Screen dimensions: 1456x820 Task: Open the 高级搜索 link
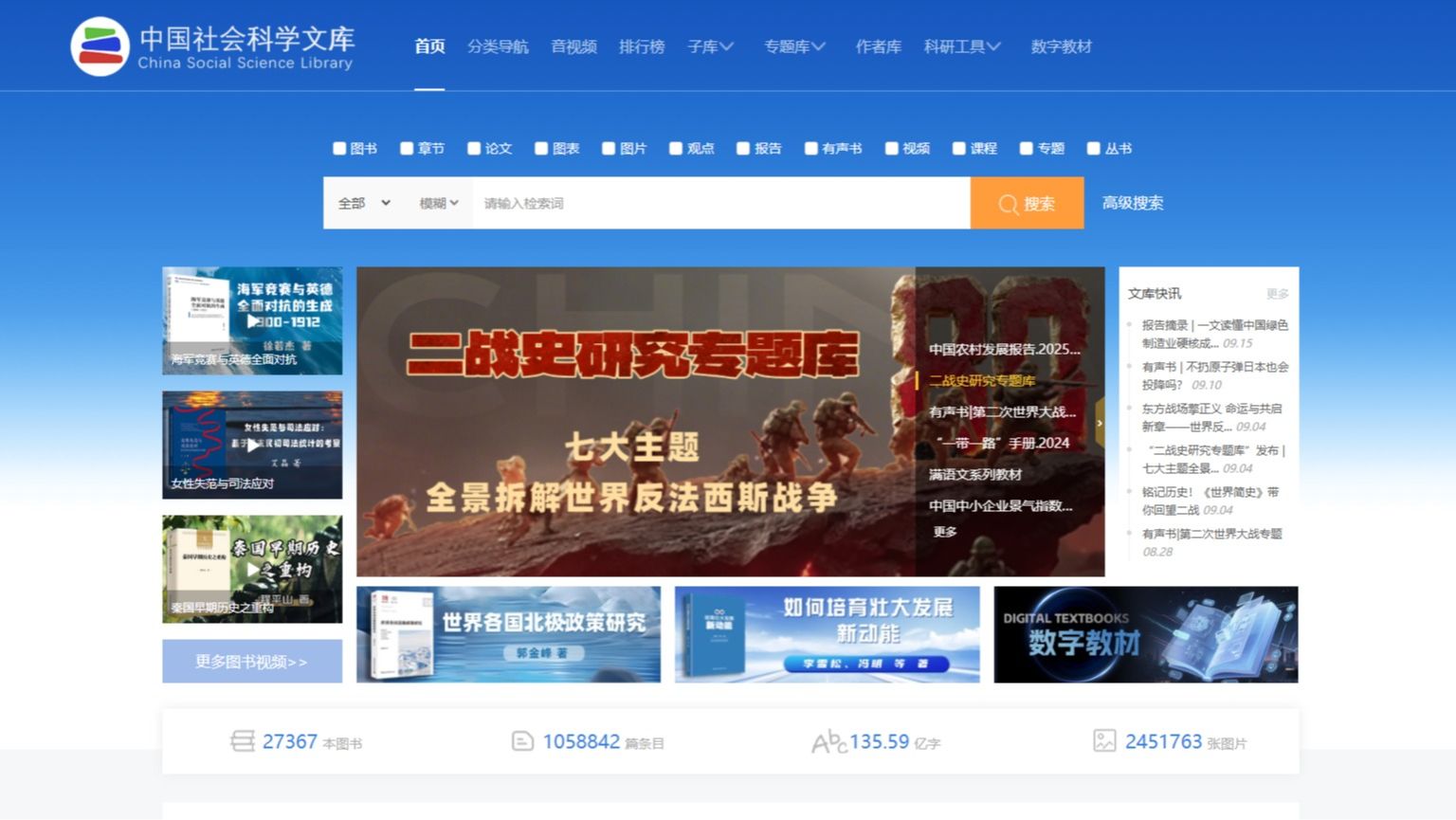tap(1132, 203)
